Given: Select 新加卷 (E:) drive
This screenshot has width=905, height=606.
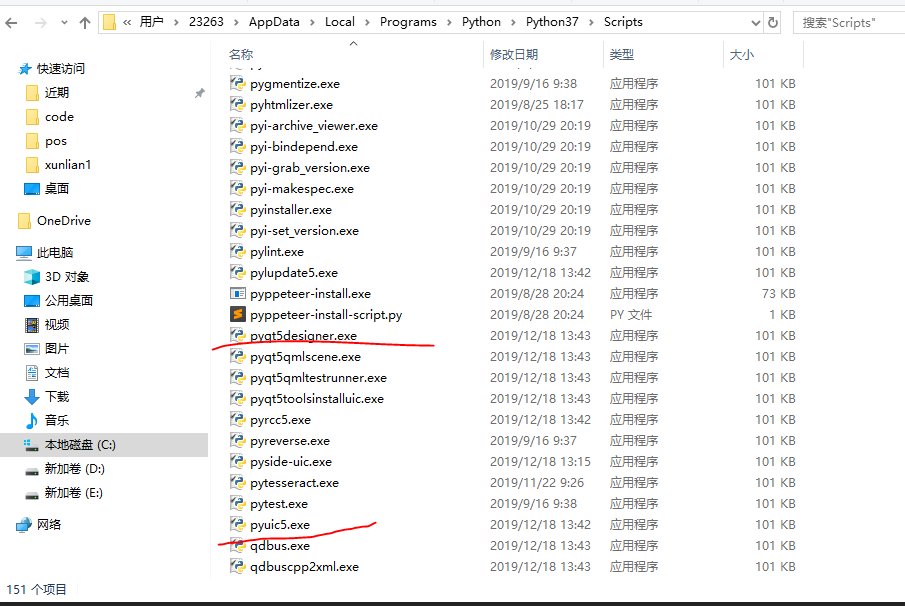Looking at the screenshot, I should [73, 493].
